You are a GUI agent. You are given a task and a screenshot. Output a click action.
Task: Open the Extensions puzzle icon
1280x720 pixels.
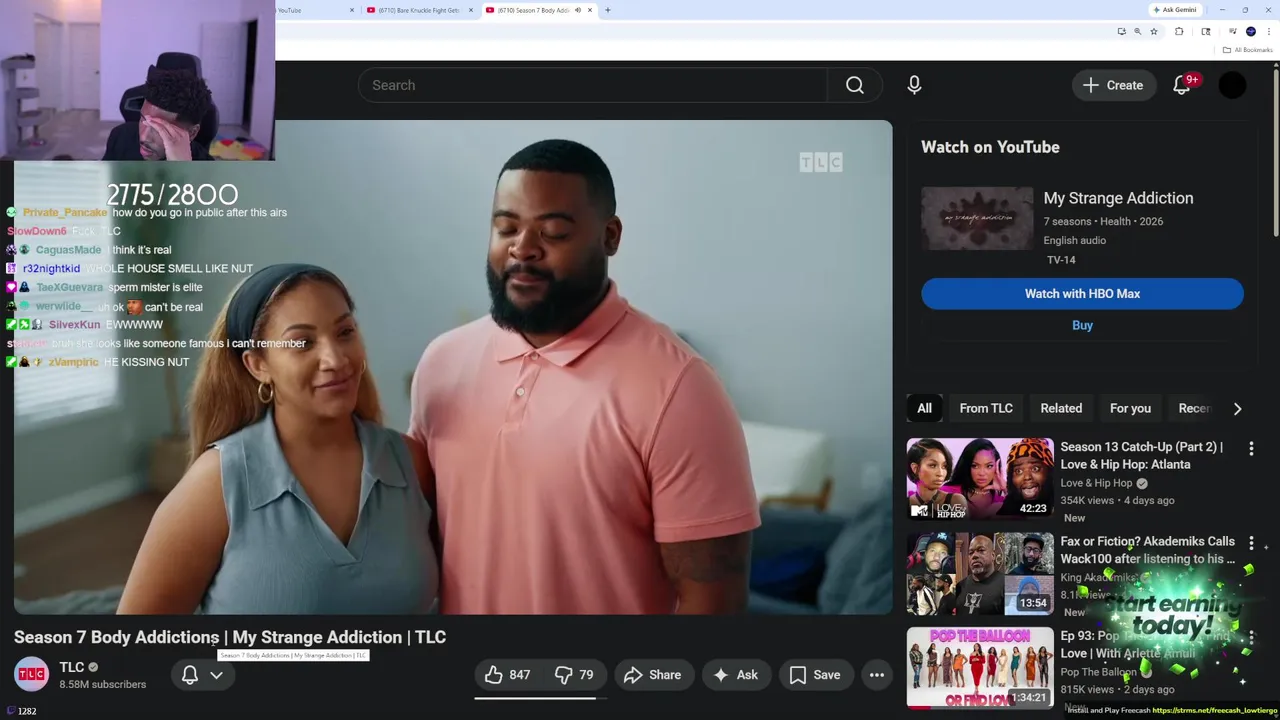1179,31
